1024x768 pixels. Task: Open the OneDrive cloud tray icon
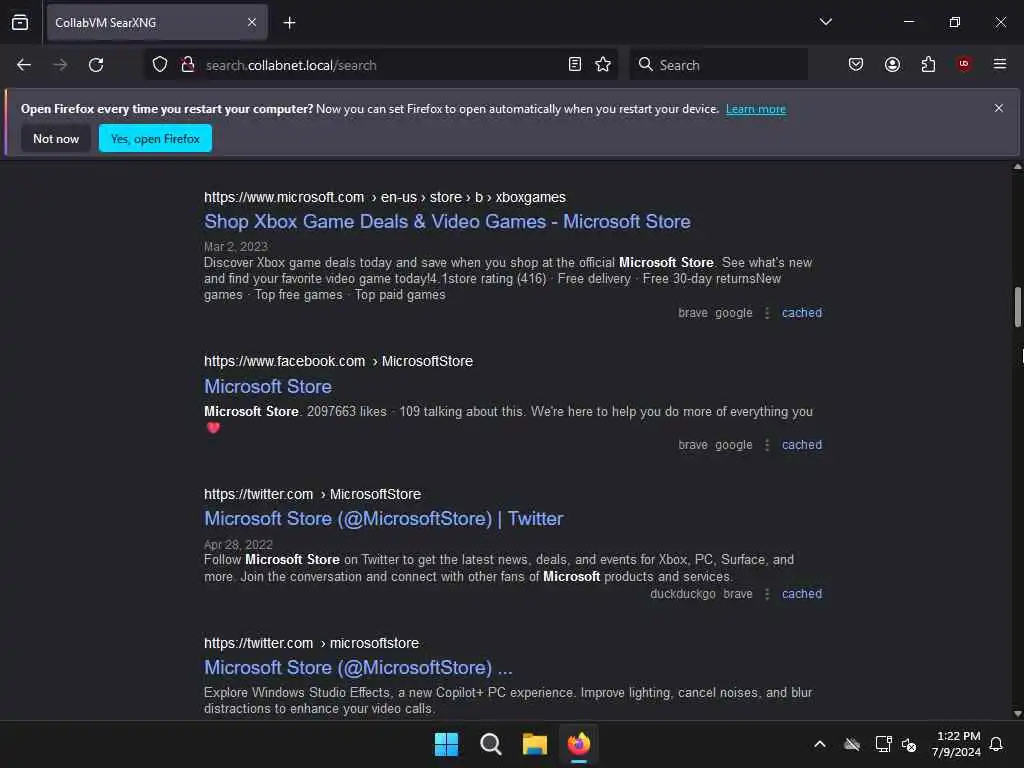852,744
